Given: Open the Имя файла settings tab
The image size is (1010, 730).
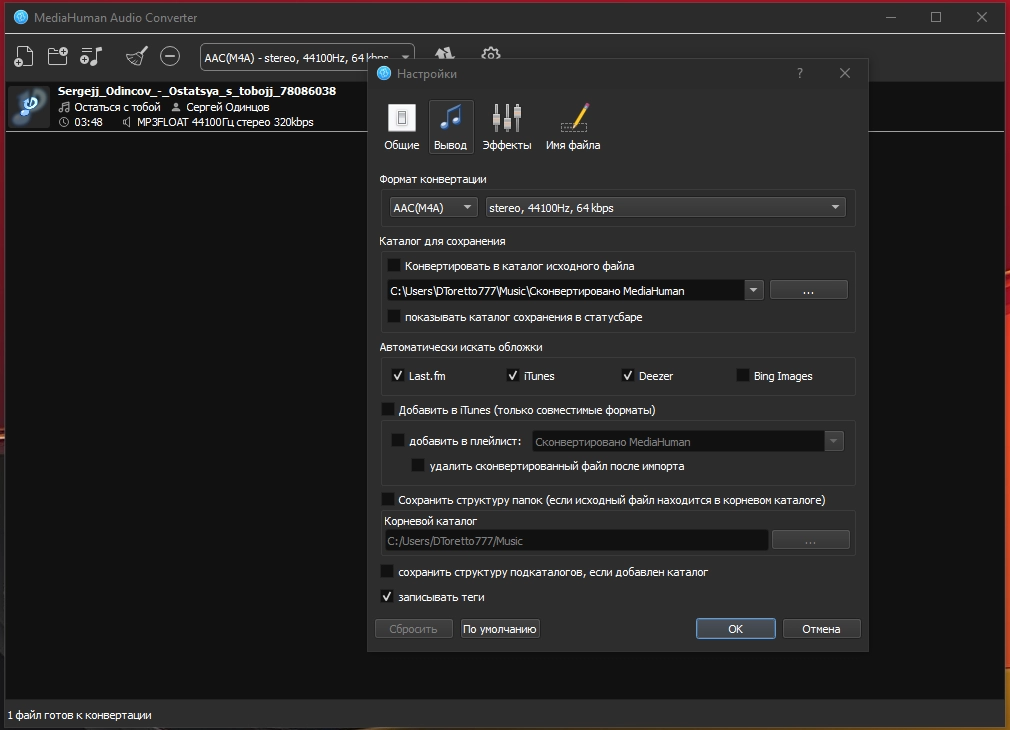Looking at the screenshot, I should point(573,127).
